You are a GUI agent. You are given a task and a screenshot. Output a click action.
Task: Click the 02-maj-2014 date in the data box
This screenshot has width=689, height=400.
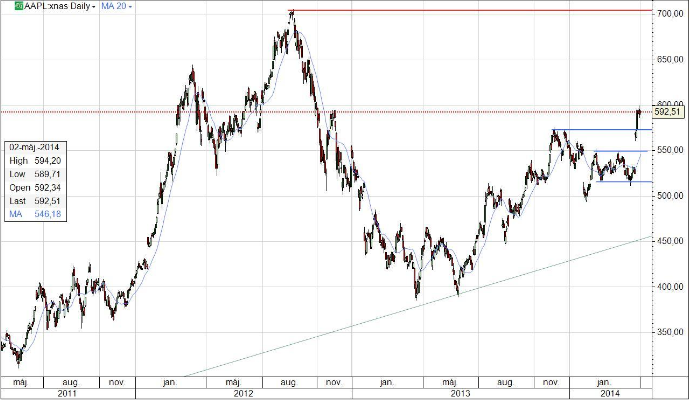34,147
